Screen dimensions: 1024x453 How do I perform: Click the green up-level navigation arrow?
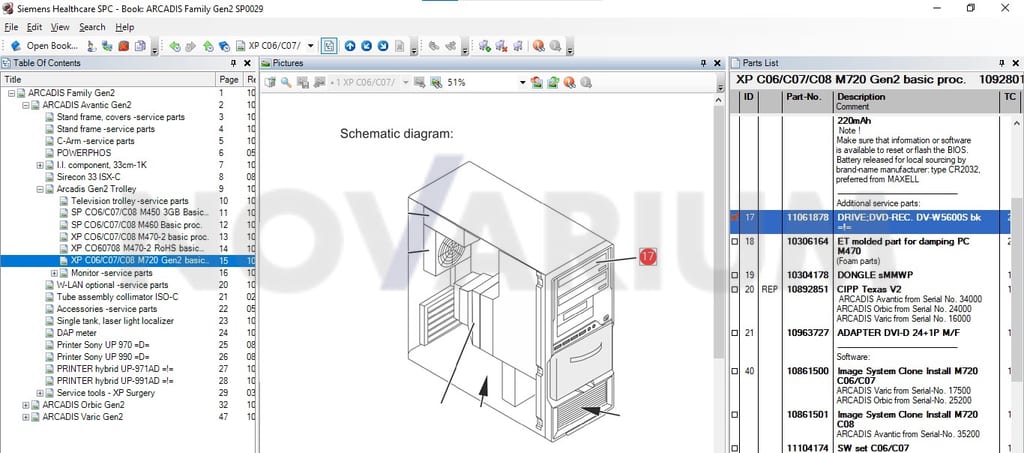(208, 46)
